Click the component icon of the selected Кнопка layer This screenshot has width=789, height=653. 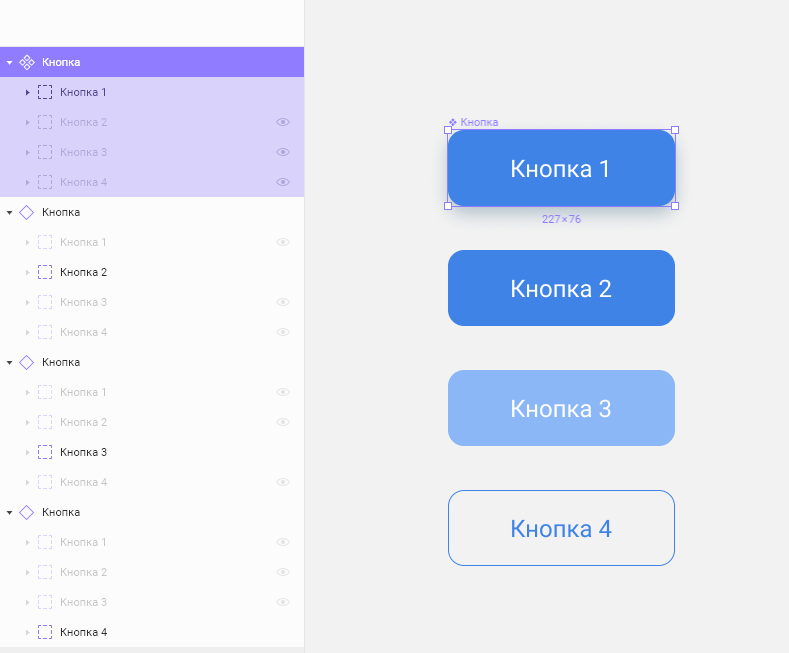[x=27, y=62]
